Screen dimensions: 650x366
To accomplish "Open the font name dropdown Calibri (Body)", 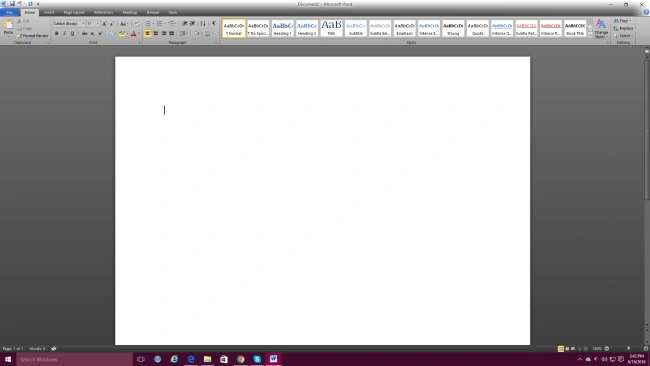I will coord(83,24).
